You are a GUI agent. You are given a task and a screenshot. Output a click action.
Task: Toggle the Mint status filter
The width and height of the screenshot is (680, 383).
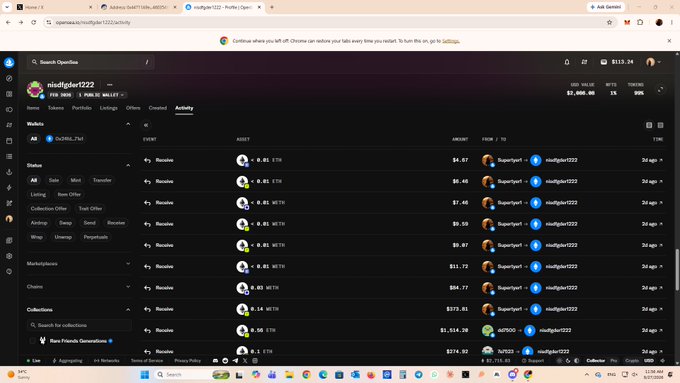(x=75, y=180)
